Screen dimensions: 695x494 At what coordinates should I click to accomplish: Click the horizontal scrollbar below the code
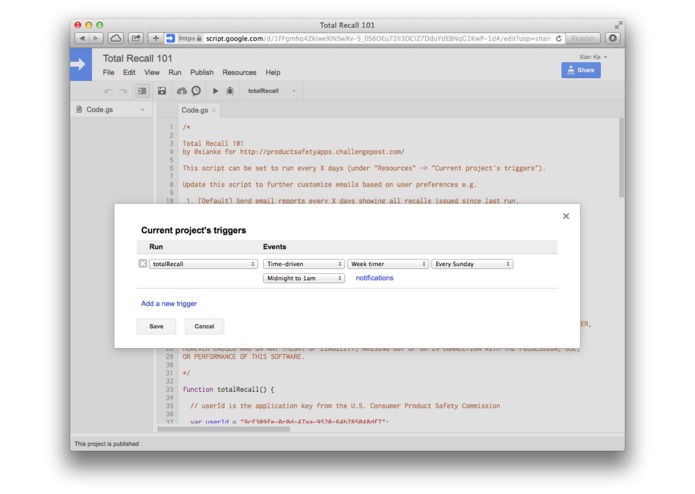point(224,429)
